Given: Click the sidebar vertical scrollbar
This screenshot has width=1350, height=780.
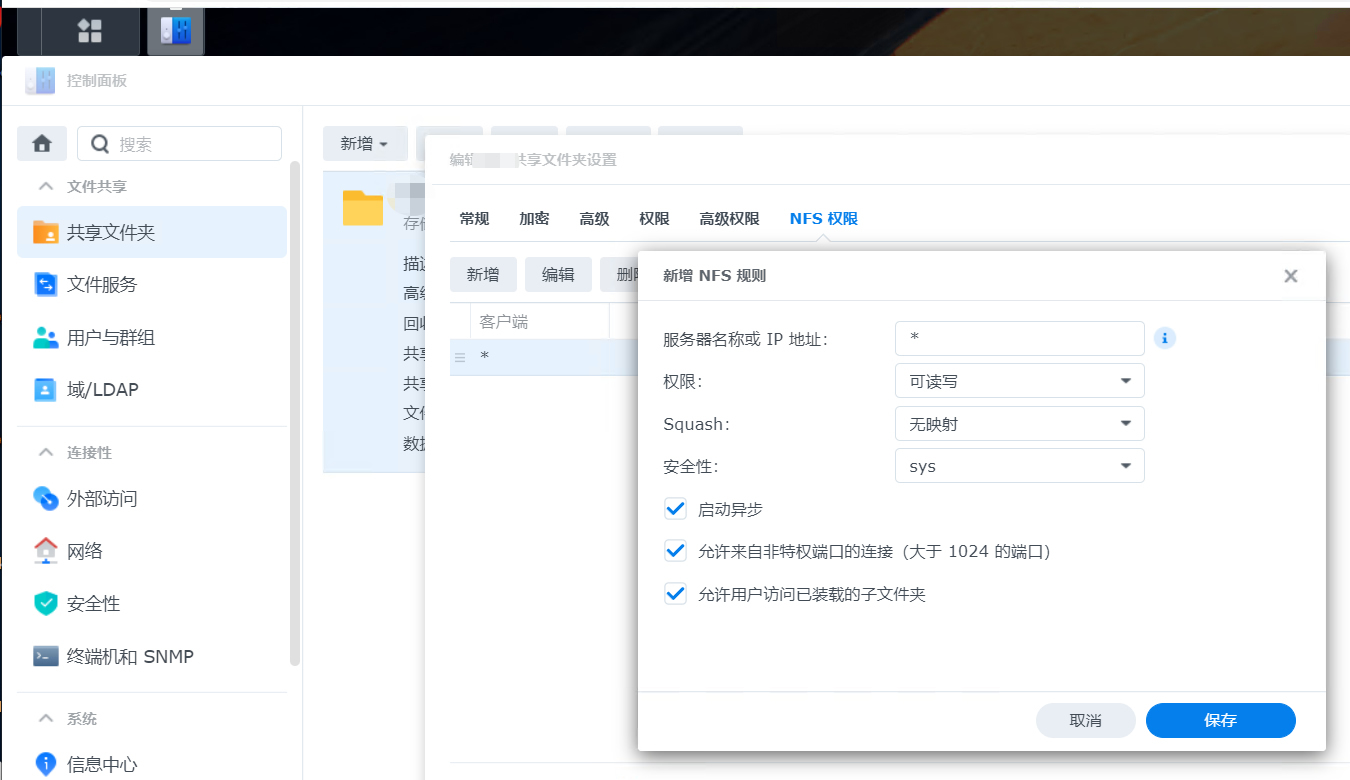Looking at the screenshot, I should tap(295, 412).
